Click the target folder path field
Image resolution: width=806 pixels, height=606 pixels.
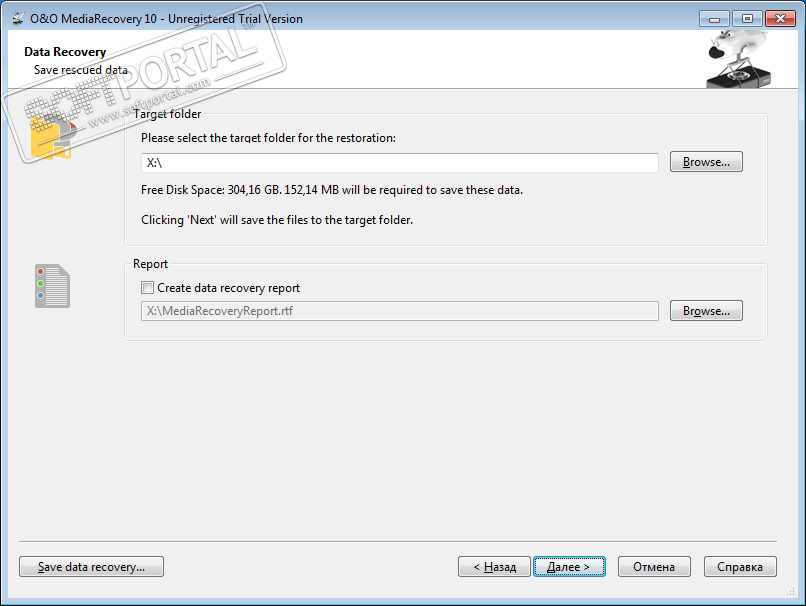click(399, 163)
